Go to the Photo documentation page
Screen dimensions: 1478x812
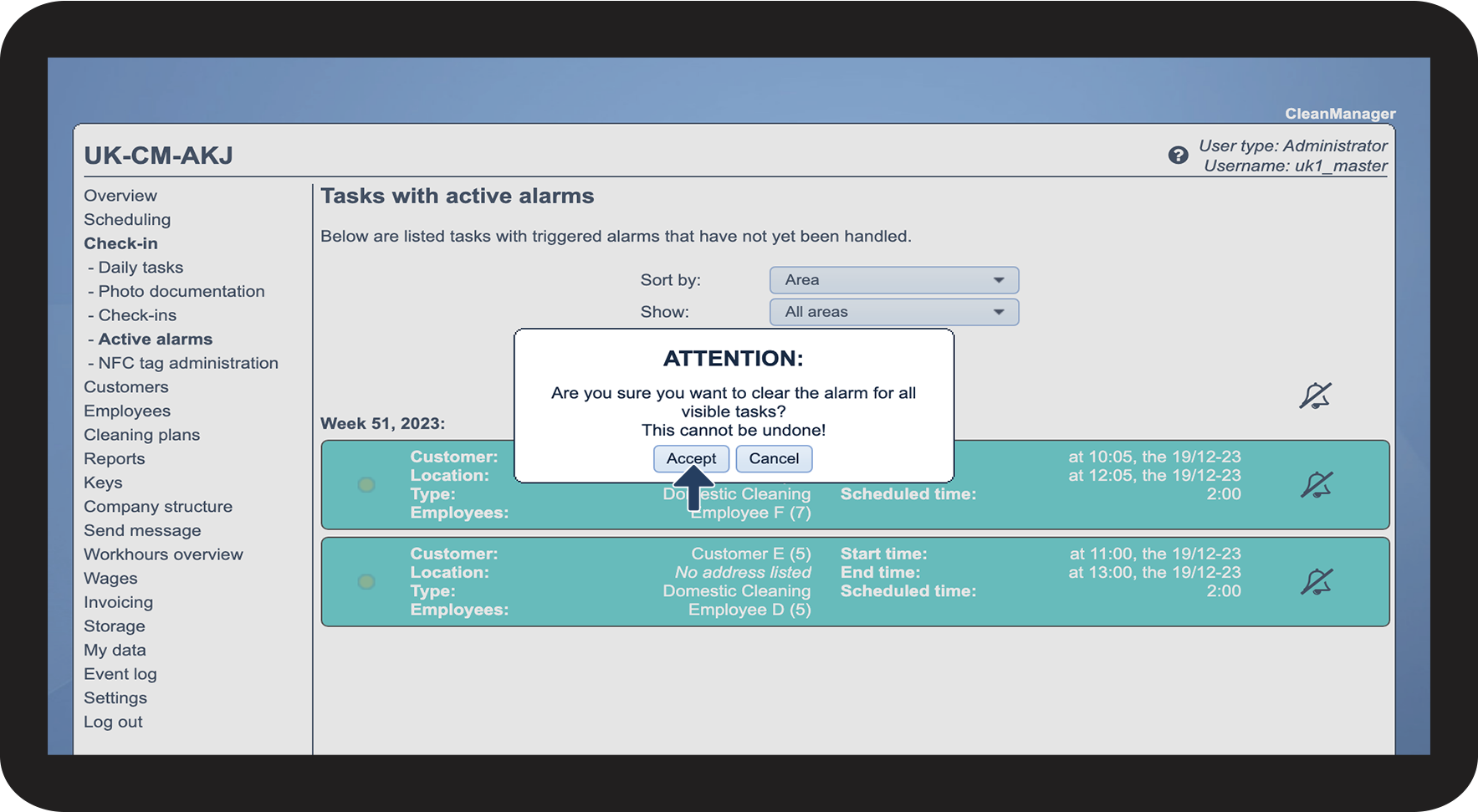coord(182,291)
